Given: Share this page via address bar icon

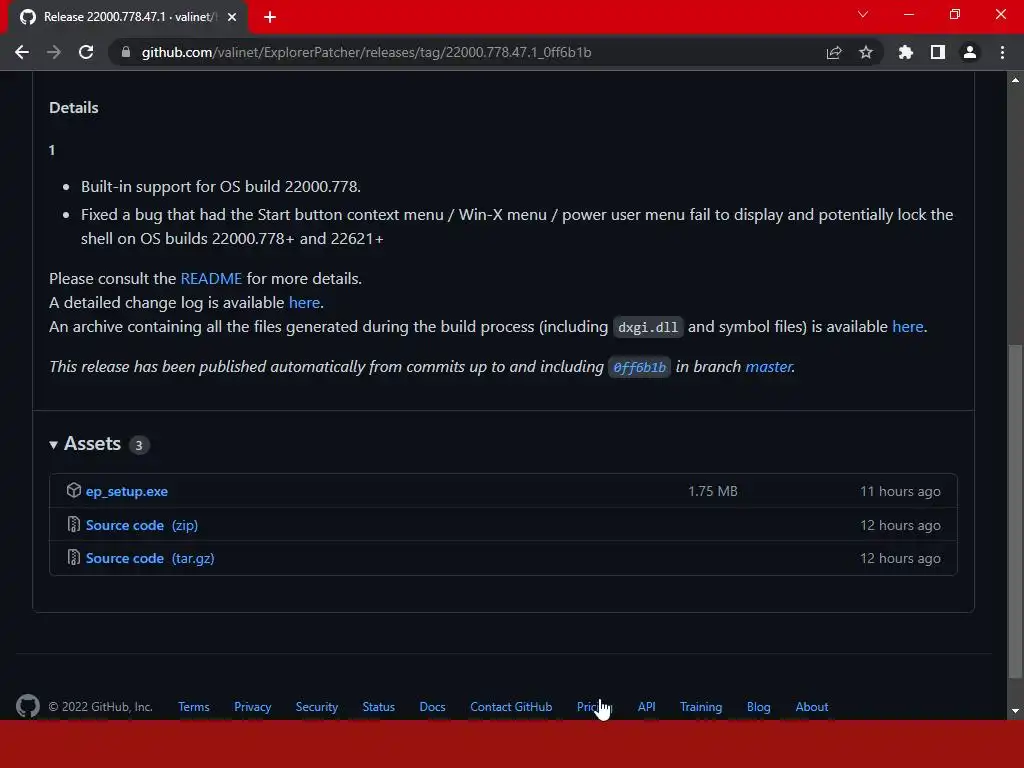Looking at the screenshot, I should point(834,52).
